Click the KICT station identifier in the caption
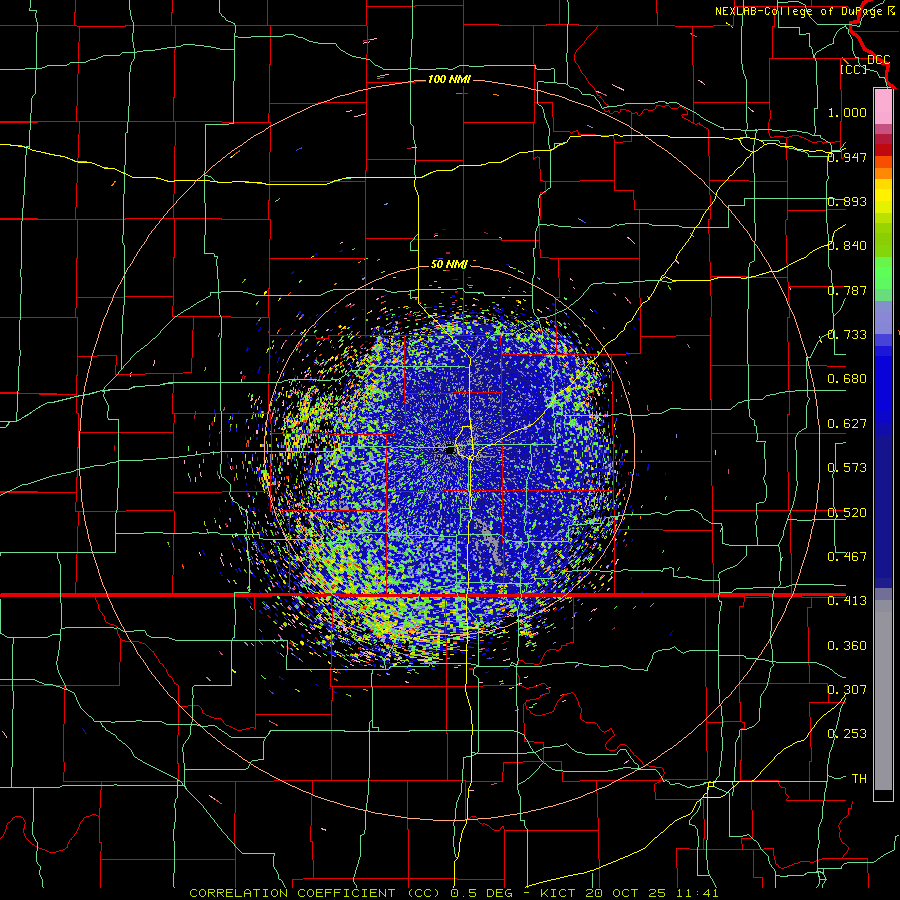This screenshot has width=900, height=900. point(560,893)
